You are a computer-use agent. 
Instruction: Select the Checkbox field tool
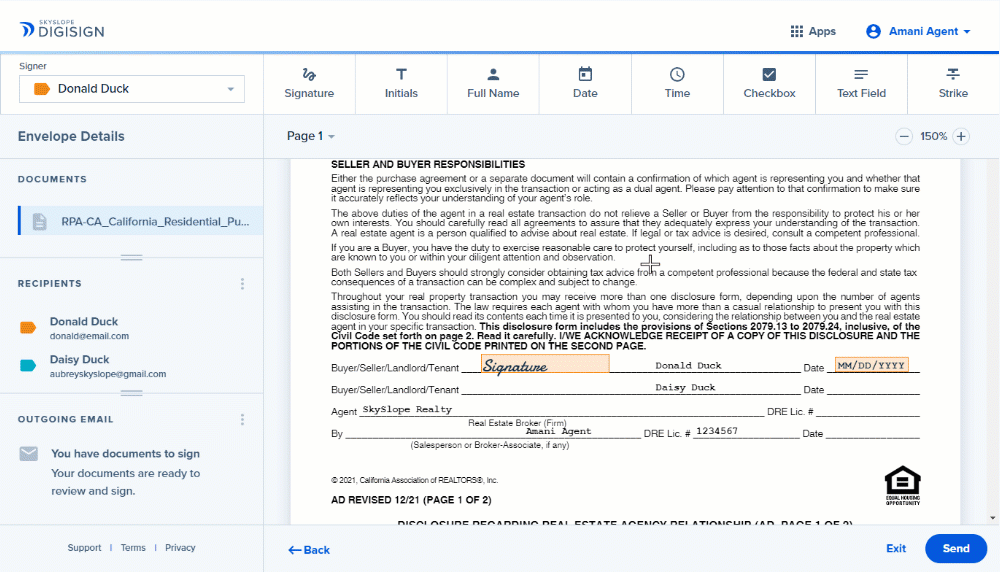(769, 84)
